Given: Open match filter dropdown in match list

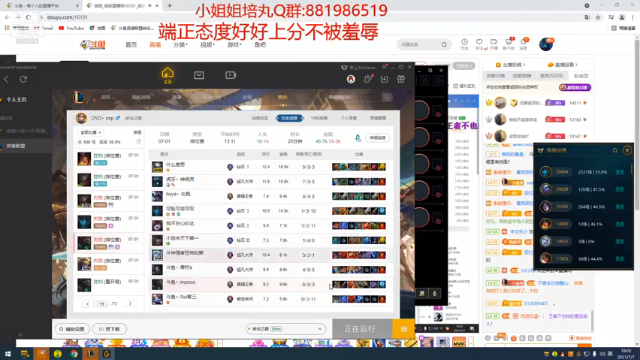Looking at the screenshot, I should pos(91,132).
